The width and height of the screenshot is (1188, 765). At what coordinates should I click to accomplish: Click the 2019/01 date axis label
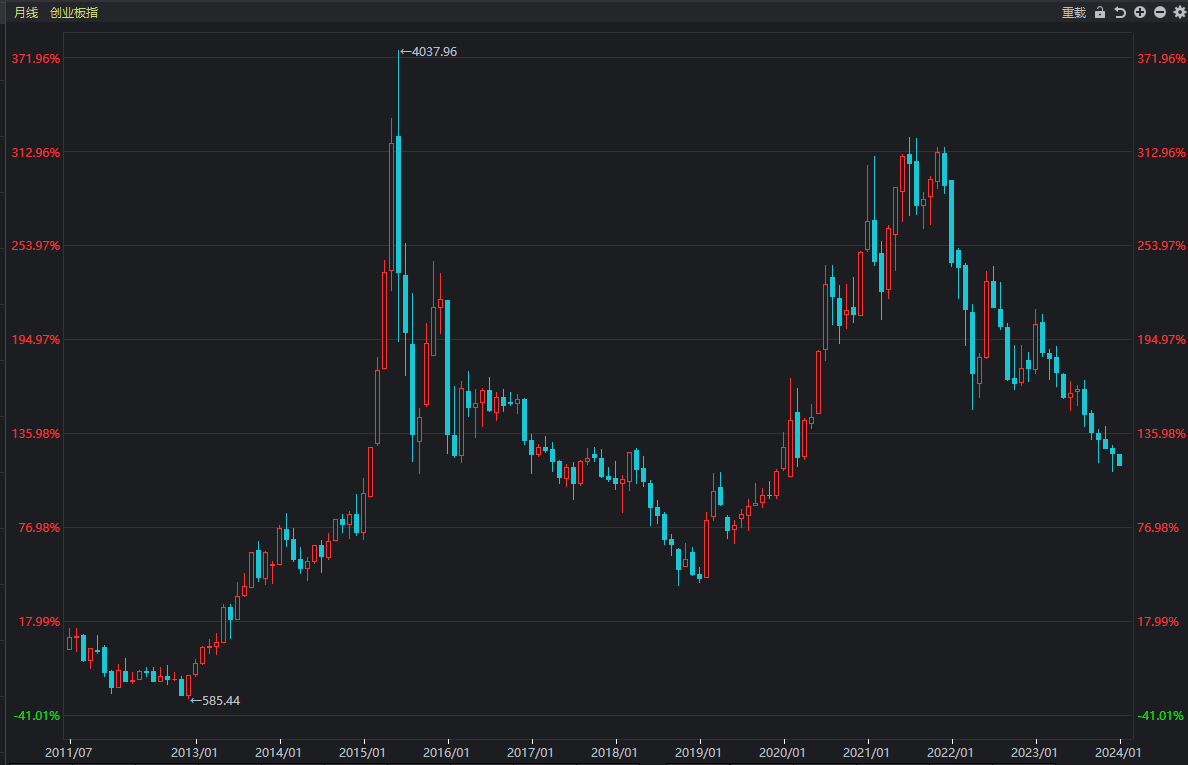[x=699, y=752]
